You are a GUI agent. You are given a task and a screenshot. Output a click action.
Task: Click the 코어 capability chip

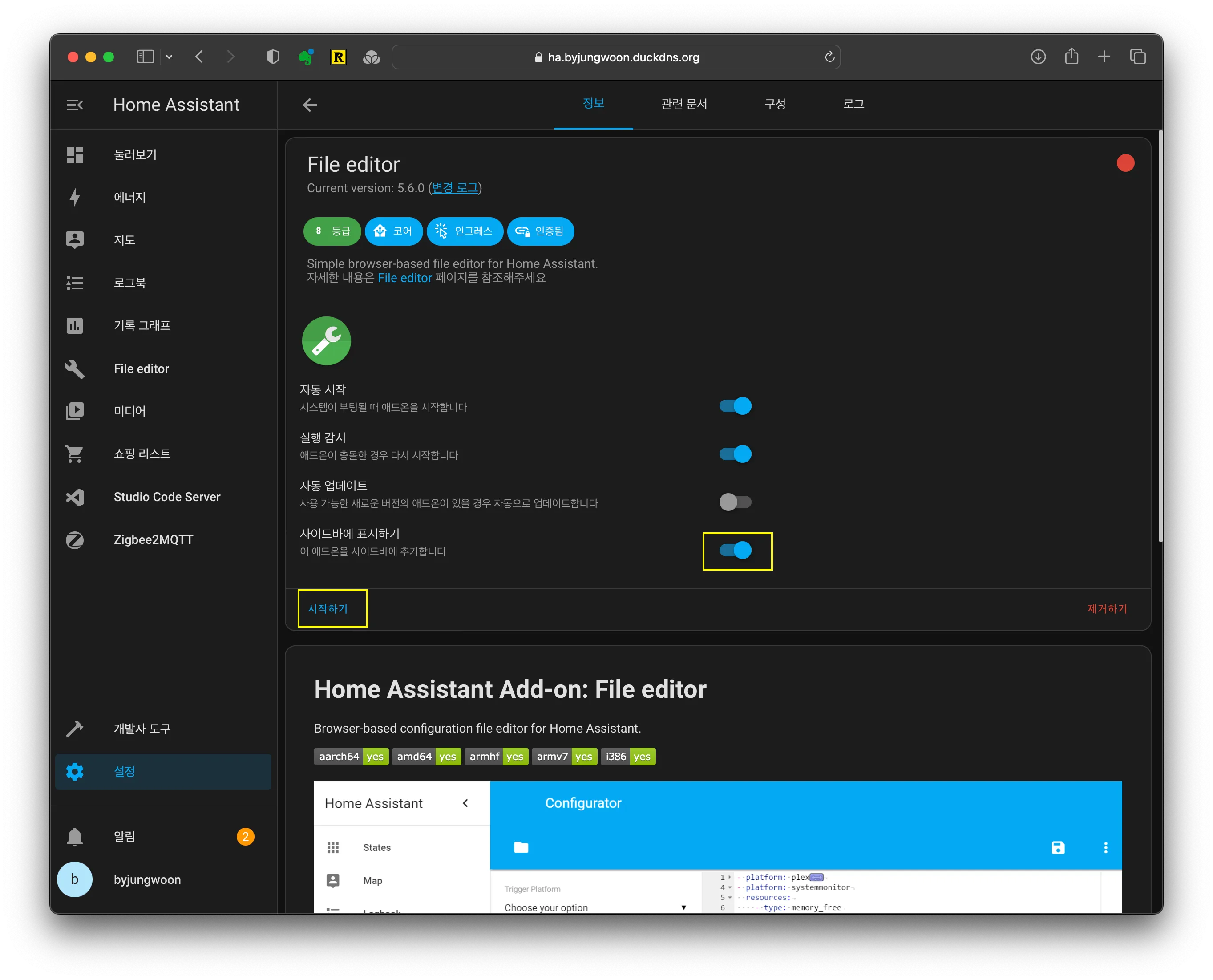tap(393, 231)
